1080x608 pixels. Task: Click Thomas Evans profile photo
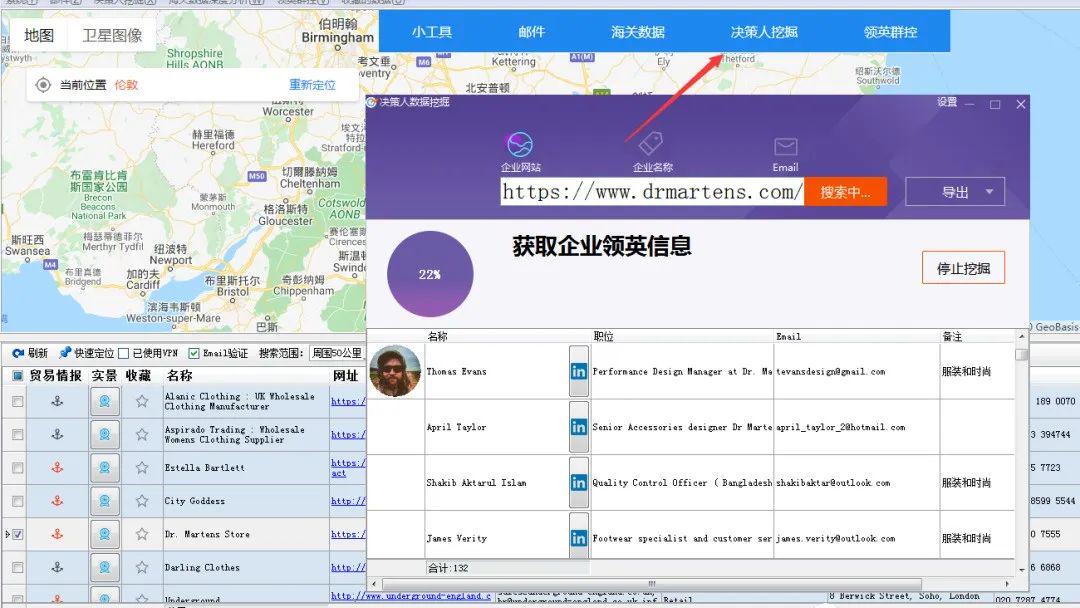point(395,371)
